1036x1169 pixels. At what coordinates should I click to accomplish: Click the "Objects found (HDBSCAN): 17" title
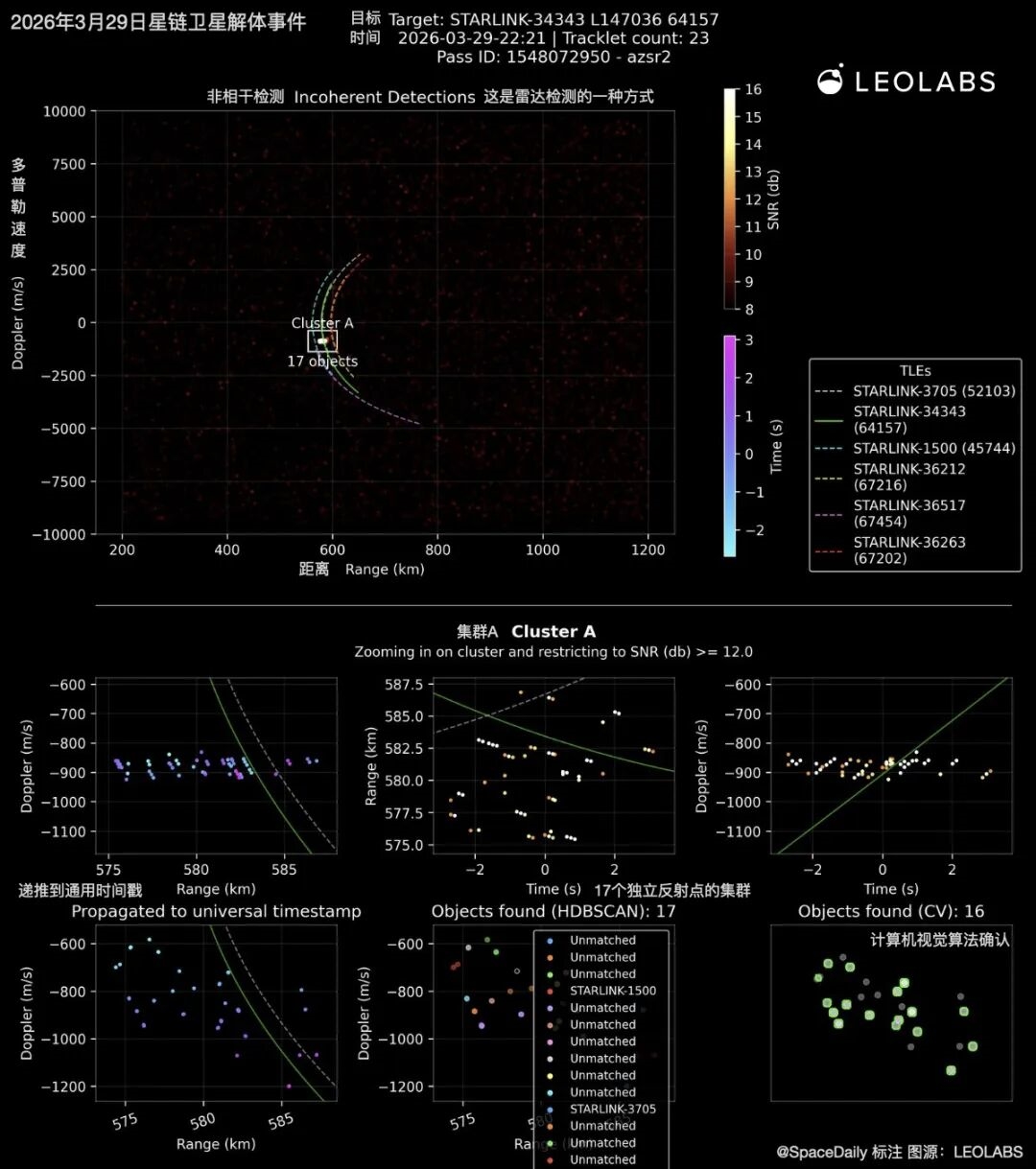tap(553, 911)
